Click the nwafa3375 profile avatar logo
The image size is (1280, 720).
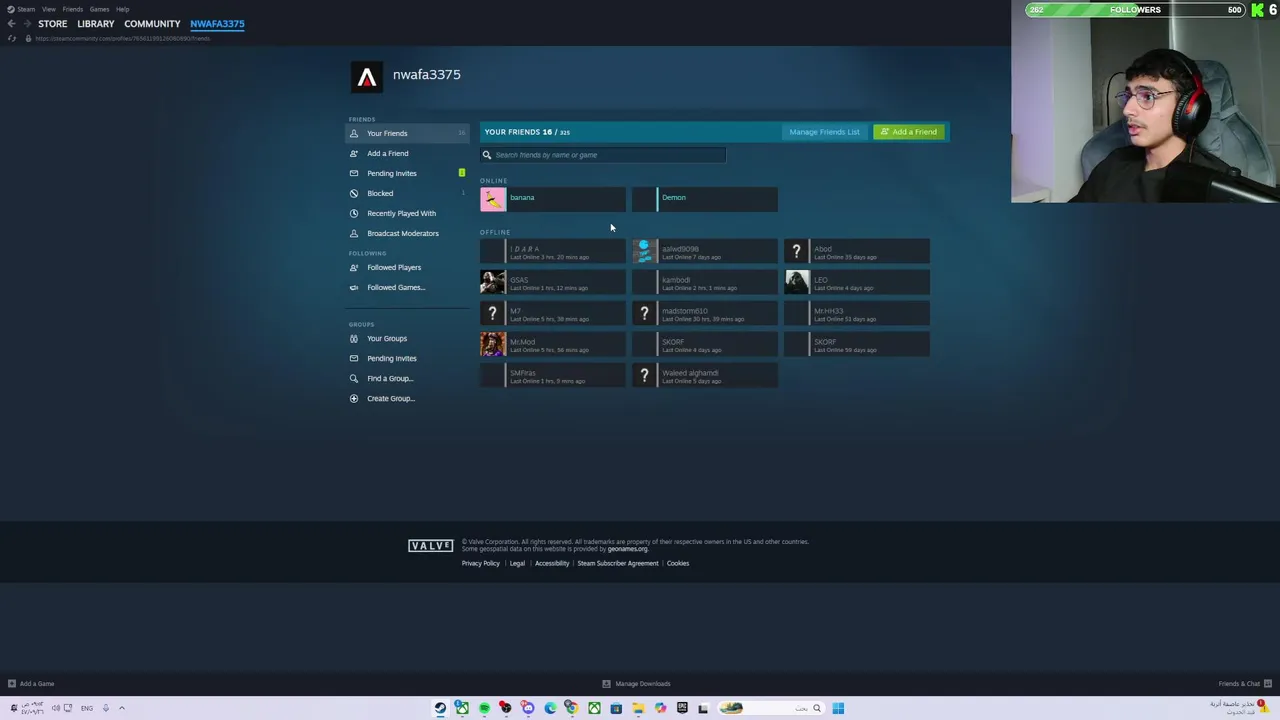pos(367,77)
